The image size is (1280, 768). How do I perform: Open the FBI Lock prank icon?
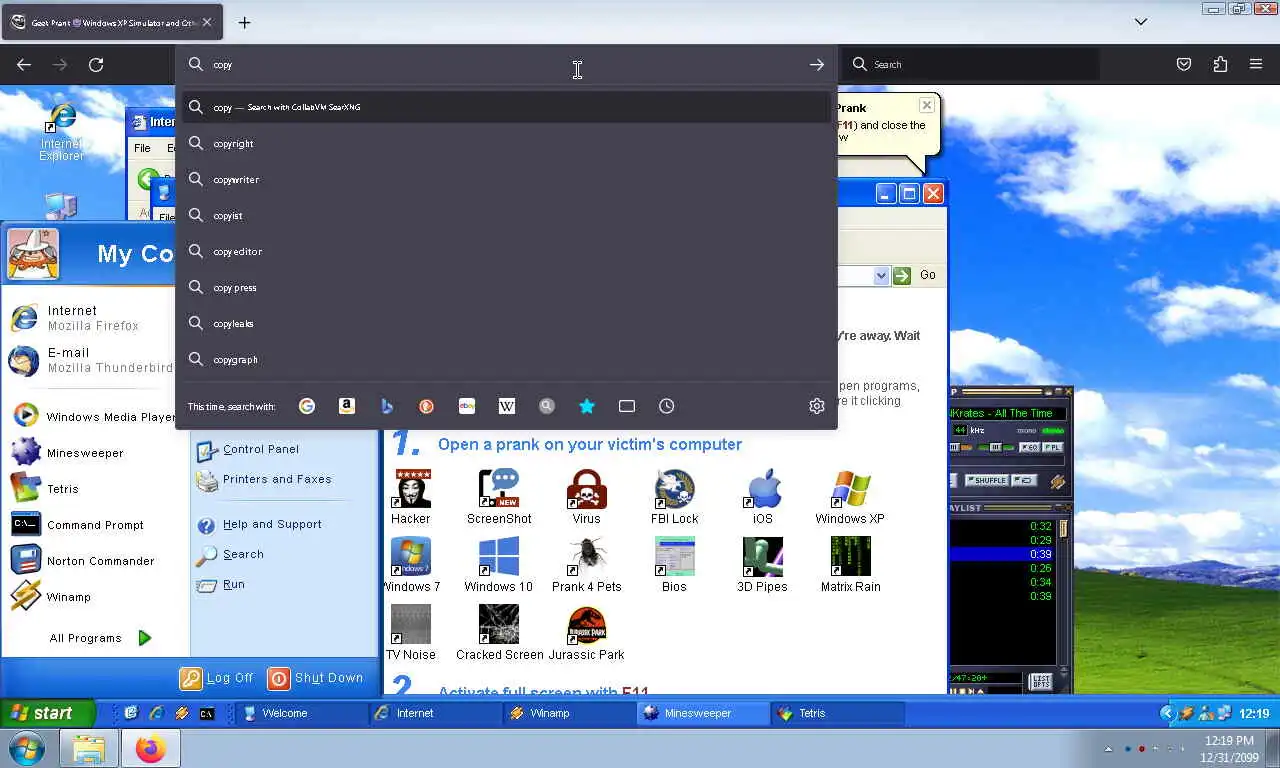point(675,497)
